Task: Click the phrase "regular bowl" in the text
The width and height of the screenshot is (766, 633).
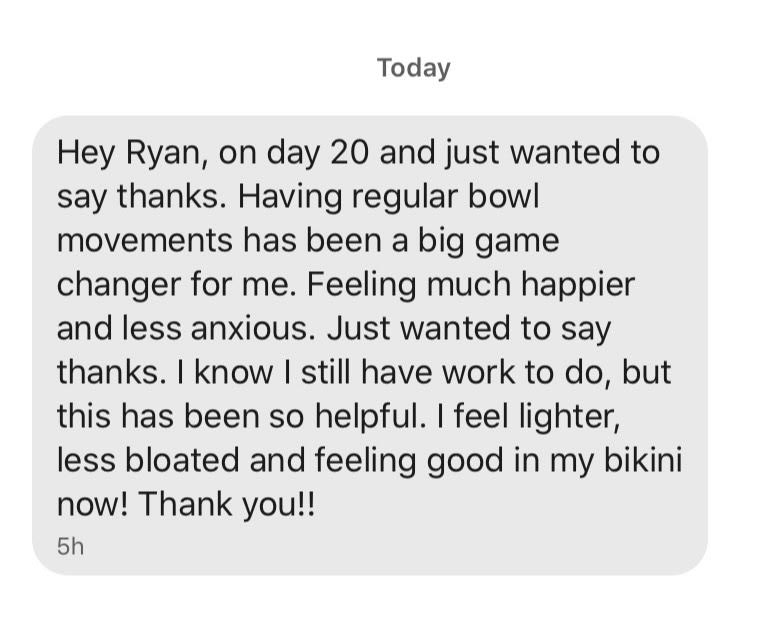Action: tap(445, 197)
